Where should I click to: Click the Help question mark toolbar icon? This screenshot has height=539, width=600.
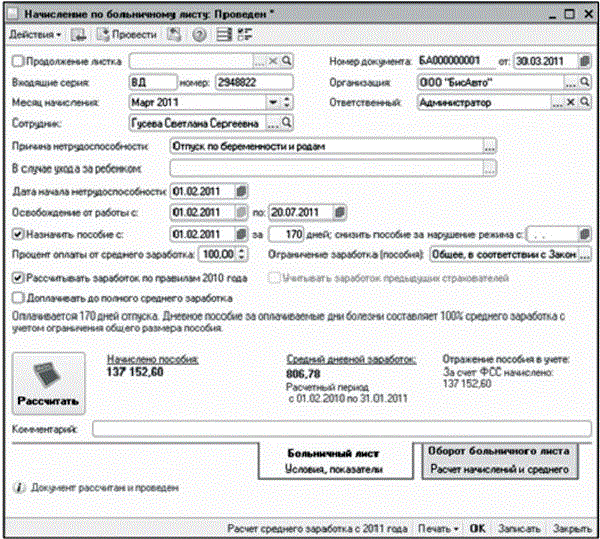pos(198,35)
